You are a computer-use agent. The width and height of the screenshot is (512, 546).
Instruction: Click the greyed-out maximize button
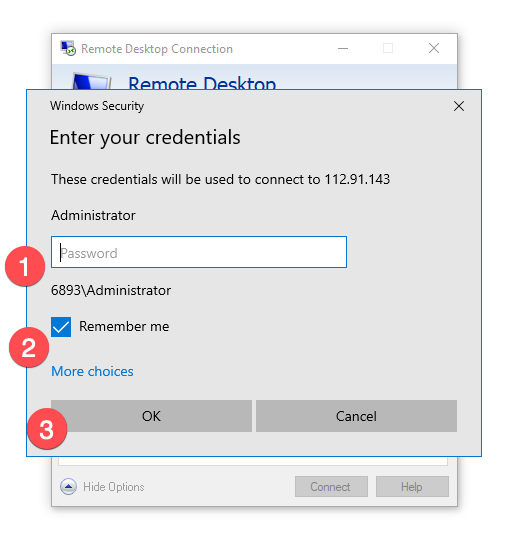coord(388,48)
